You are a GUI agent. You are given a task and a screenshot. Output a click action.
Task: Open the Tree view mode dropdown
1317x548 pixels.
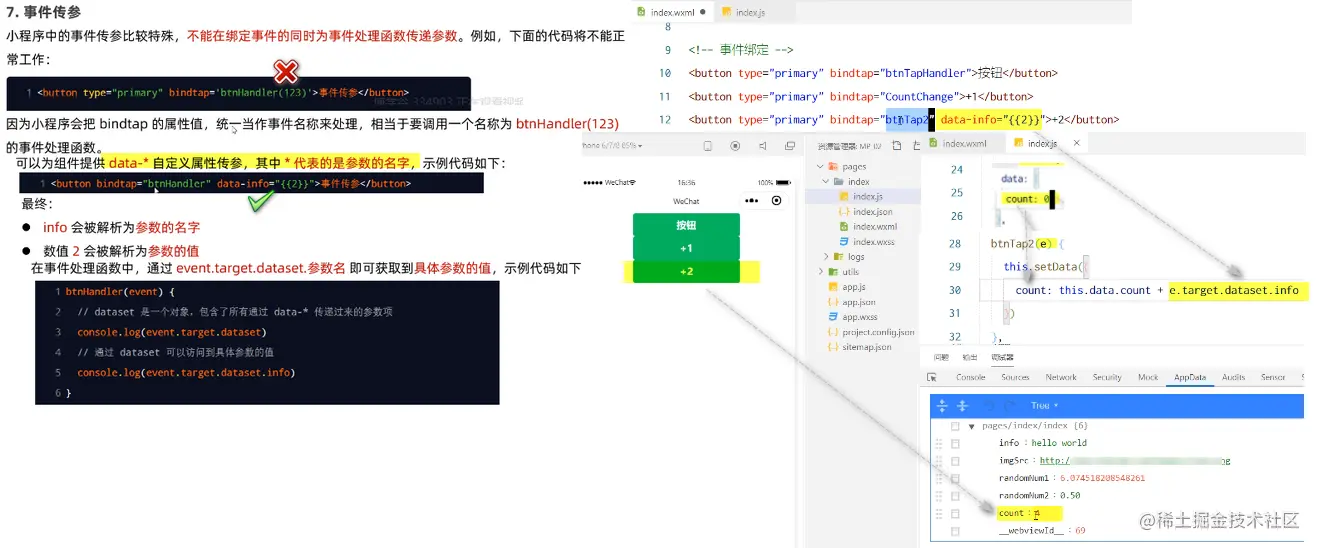[x=1046, y=405]
